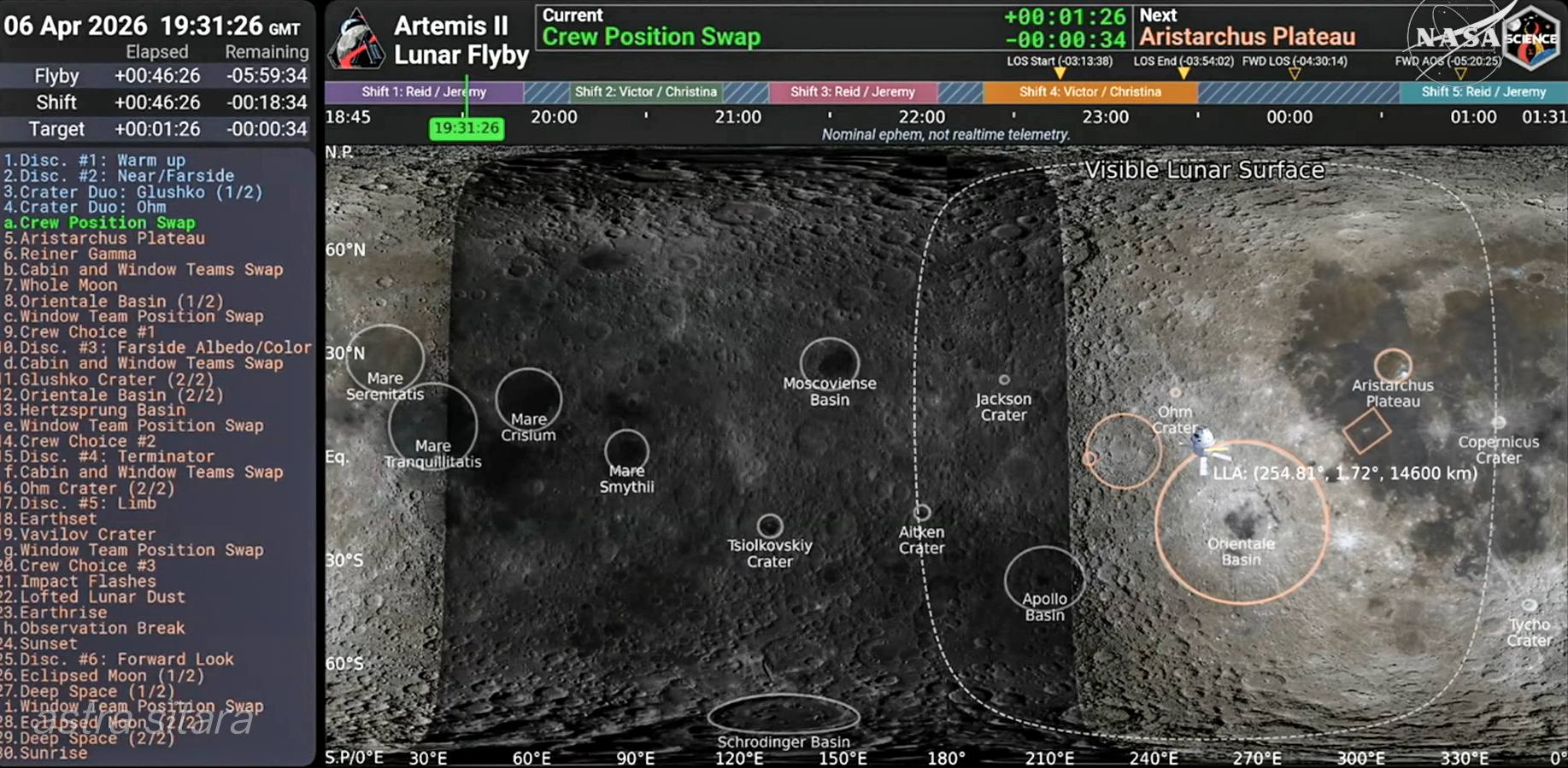
Task: Click the Mare Crisium circle
Action: coord(529,399)
